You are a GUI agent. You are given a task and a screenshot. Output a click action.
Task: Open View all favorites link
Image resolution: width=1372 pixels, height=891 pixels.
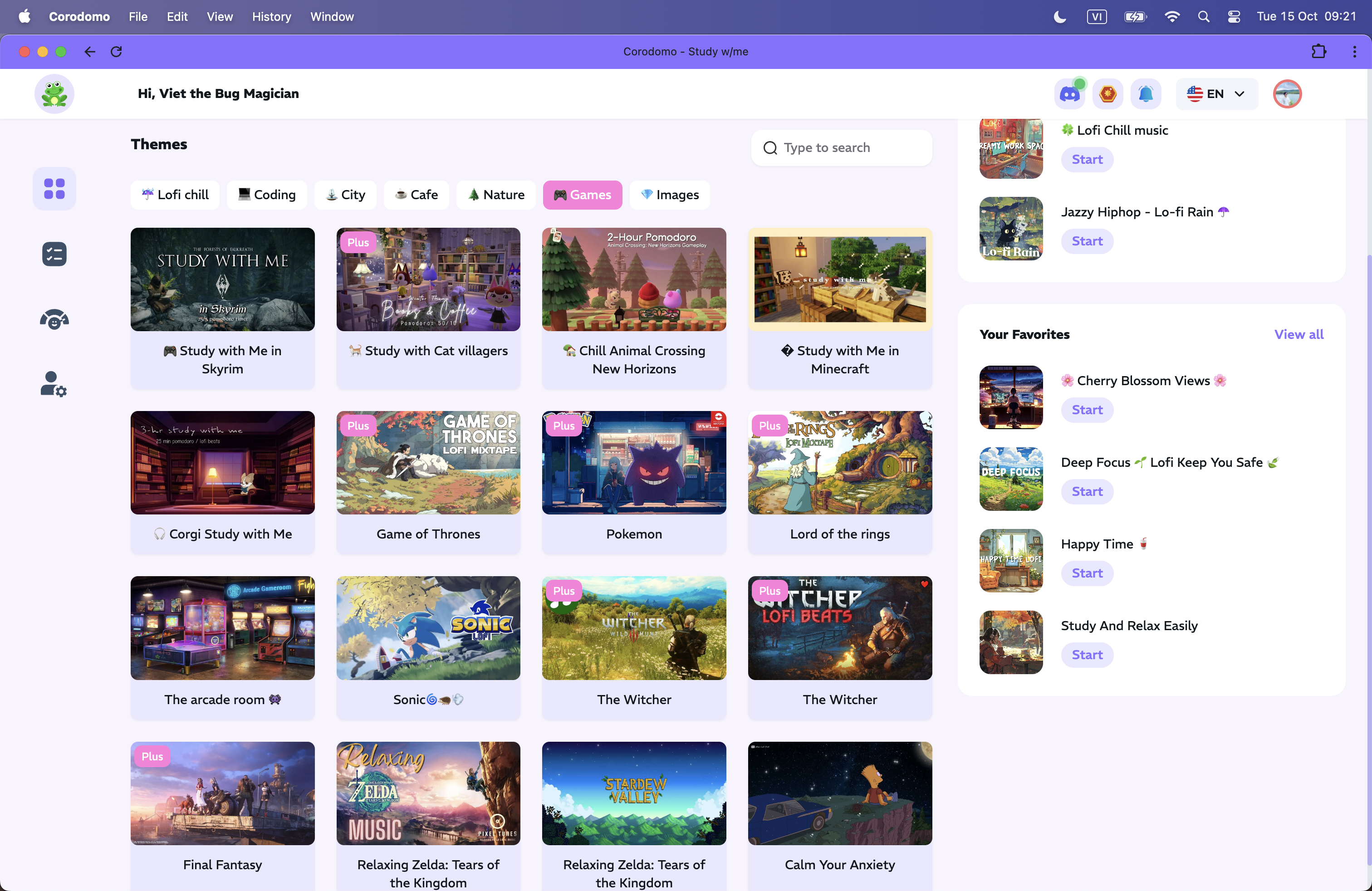pos(1298,334)
